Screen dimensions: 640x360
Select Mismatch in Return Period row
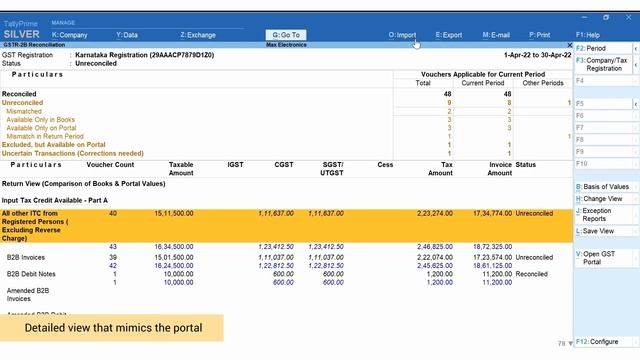coord(287,136)
